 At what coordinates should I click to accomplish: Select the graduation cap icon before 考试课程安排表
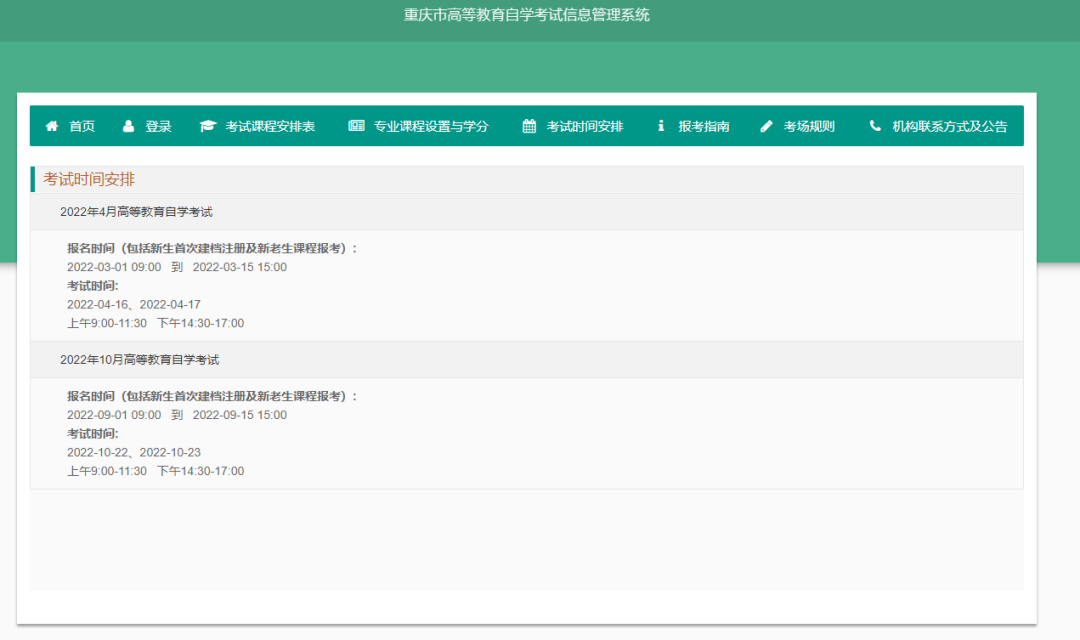click(x=207, y=126)
